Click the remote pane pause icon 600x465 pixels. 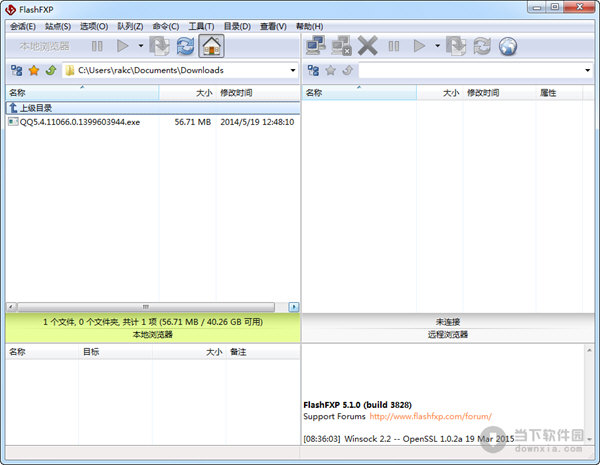coord(394,46)
